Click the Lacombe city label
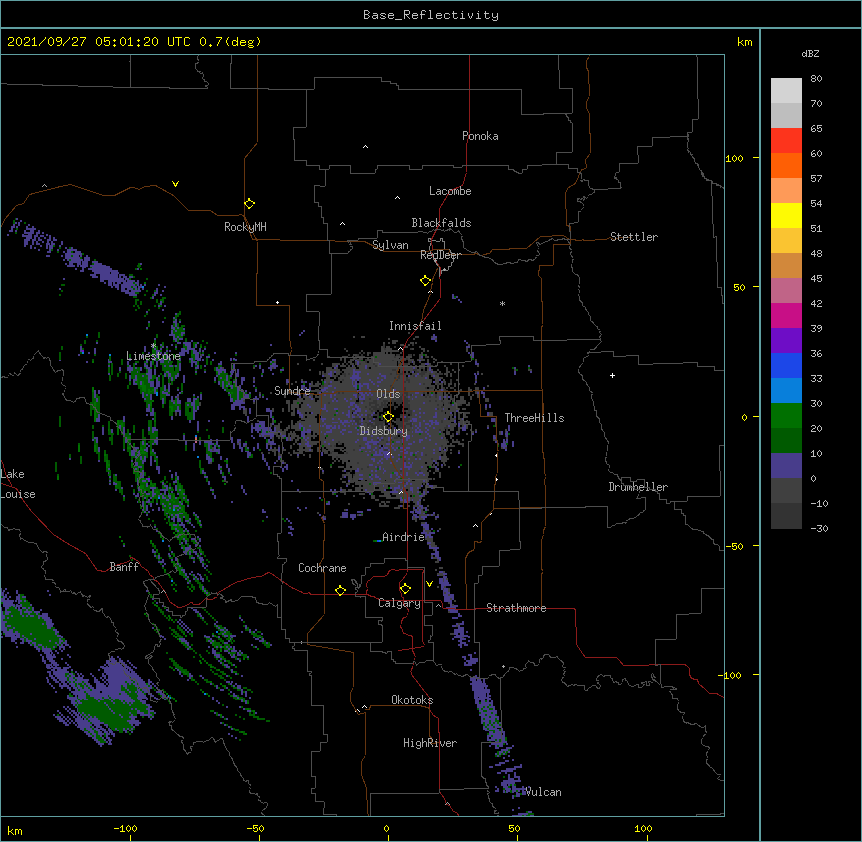 click(450, 191)
